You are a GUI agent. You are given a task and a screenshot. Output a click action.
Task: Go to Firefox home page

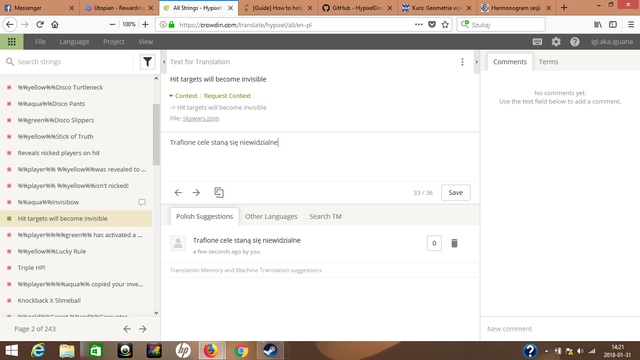pyautogui.click(x=55, y=24)
